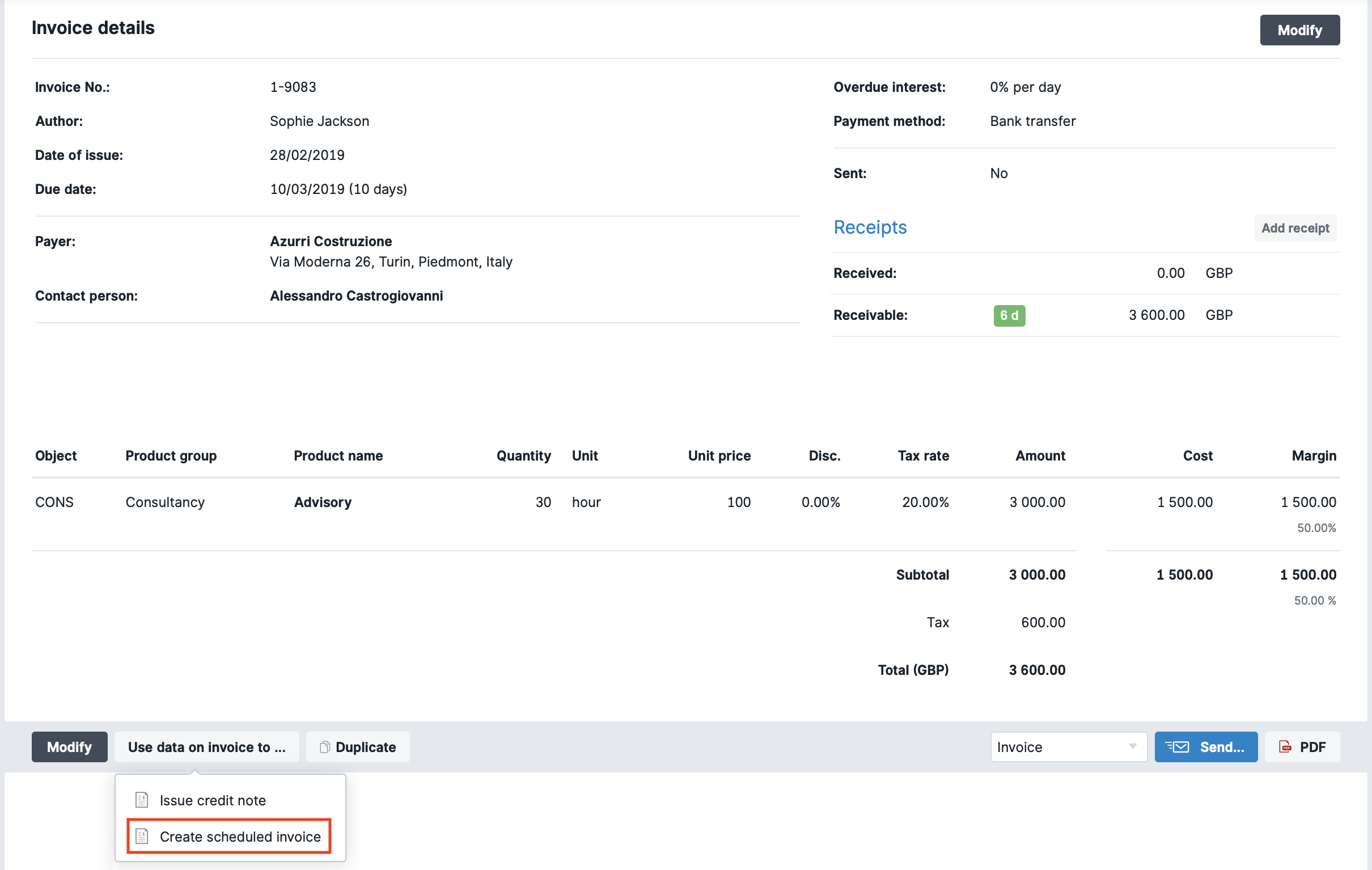Click the document icon beside Issue credit note

click(x=141, y=800)
